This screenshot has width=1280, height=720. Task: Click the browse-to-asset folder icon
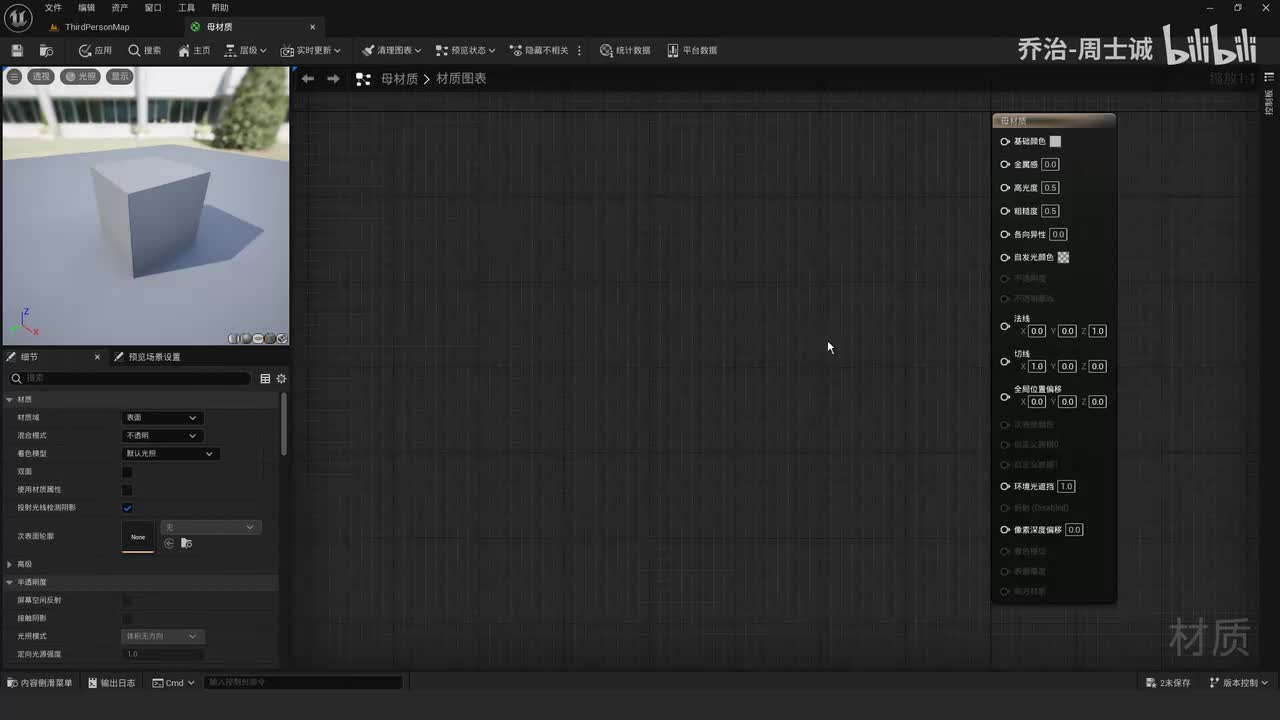(46, 50)
